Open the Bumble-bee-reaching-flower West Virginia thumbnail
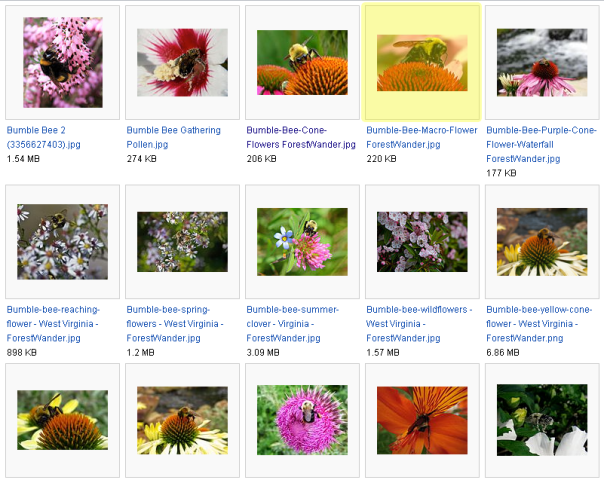Screen dimensions: 604x483 [x=62, y=242]
